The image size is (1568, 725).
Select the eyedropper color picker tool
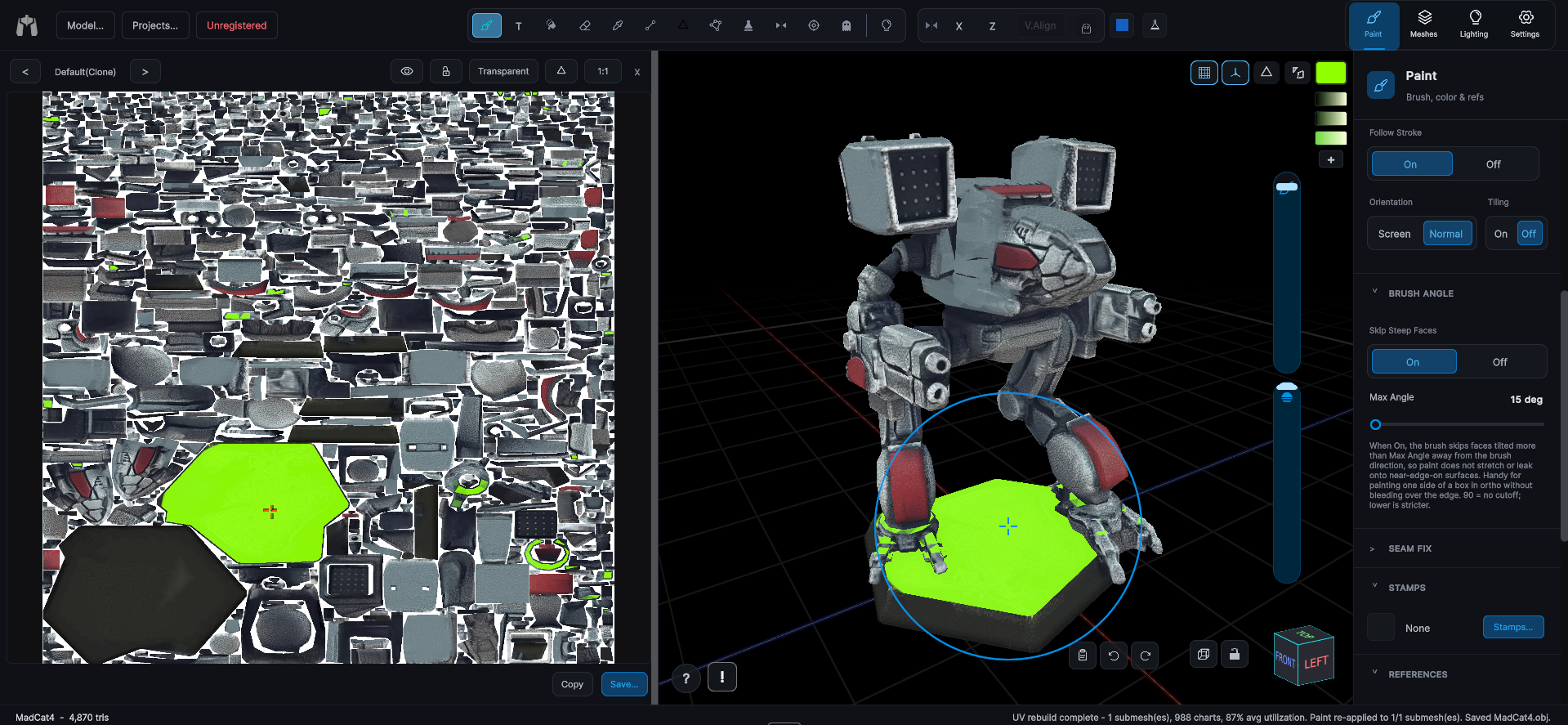click(618, 25)
